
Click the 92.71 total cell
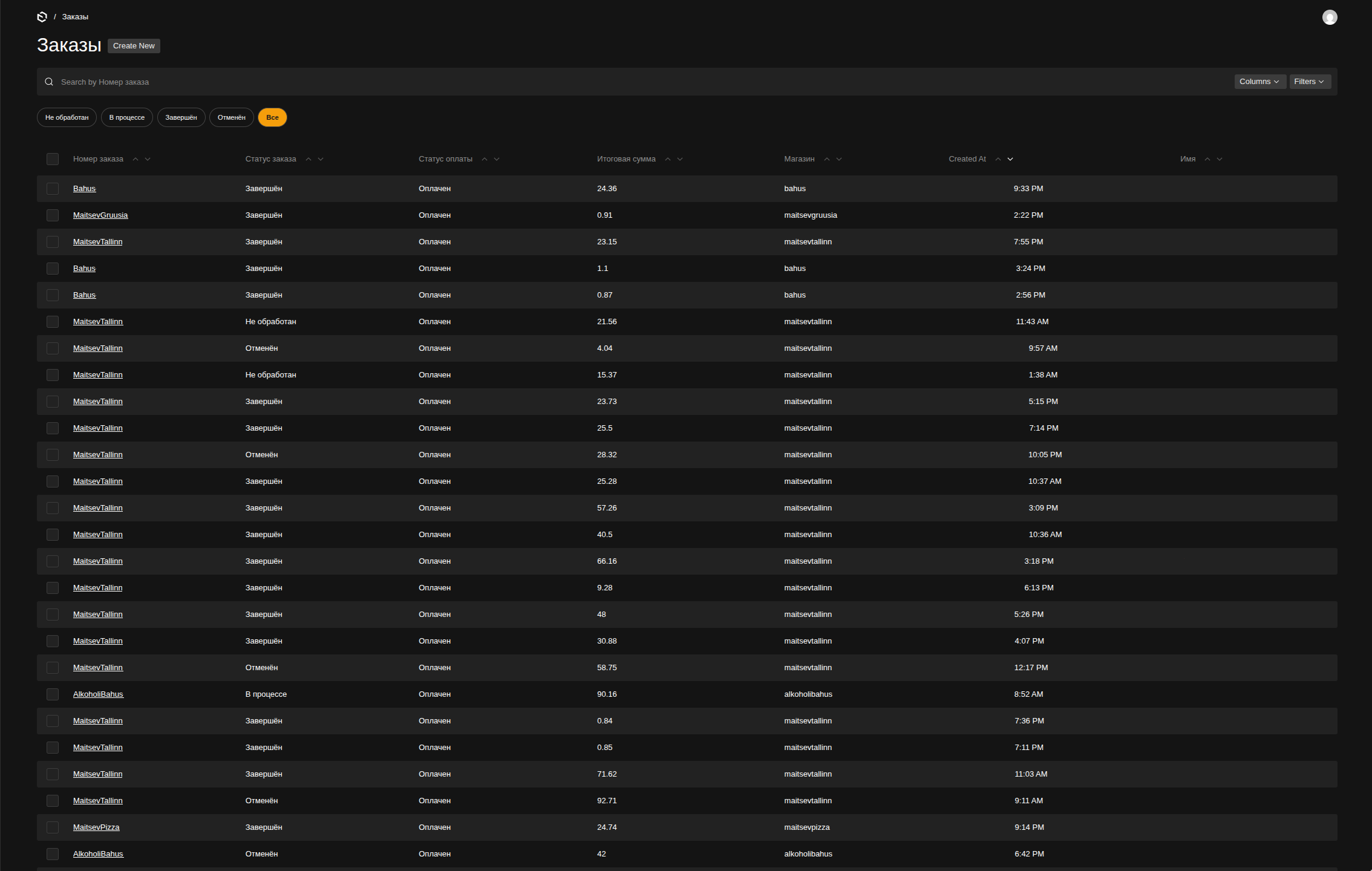click(607, 801)
